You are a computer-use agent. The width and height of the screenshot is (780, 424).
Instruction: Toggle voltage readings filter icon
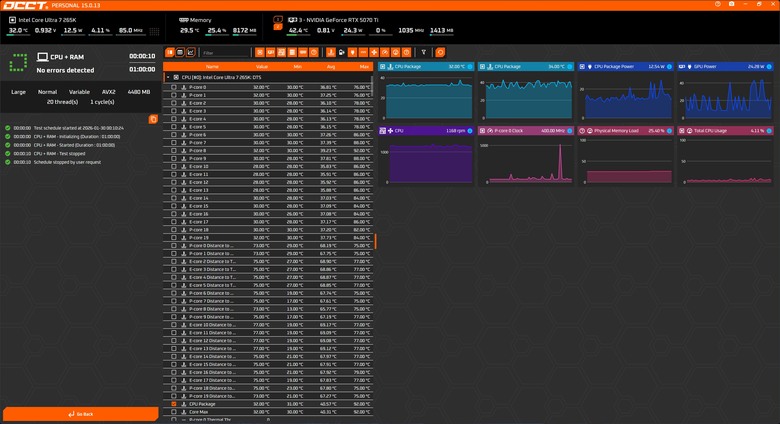pyautogui.click(x=342, y=52)
